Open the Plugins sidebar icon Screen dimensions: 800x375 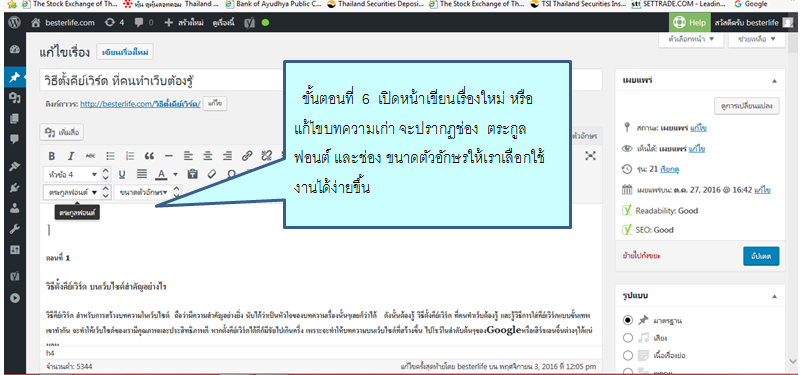tap(14, 187)
